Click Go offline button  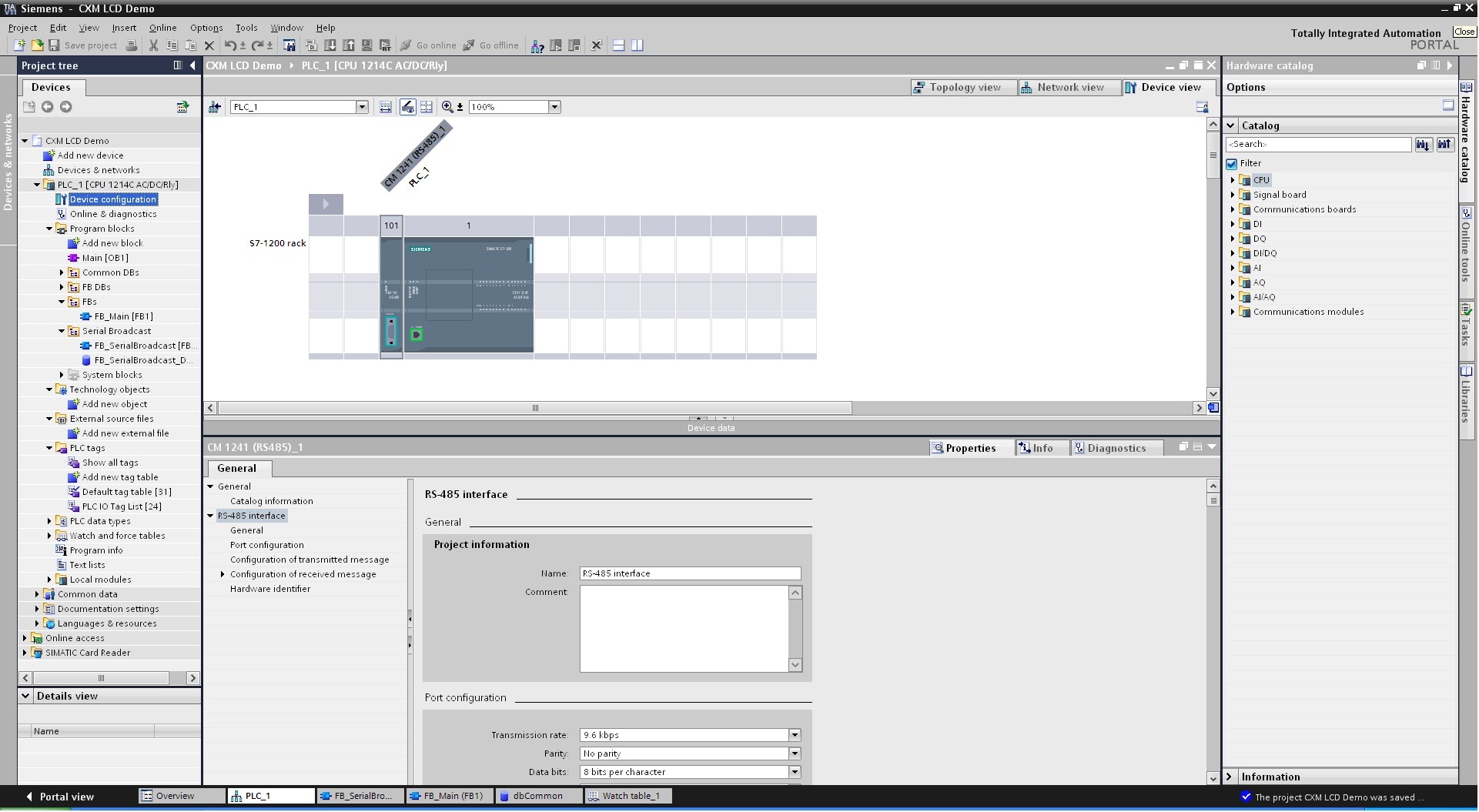point(490,45)
